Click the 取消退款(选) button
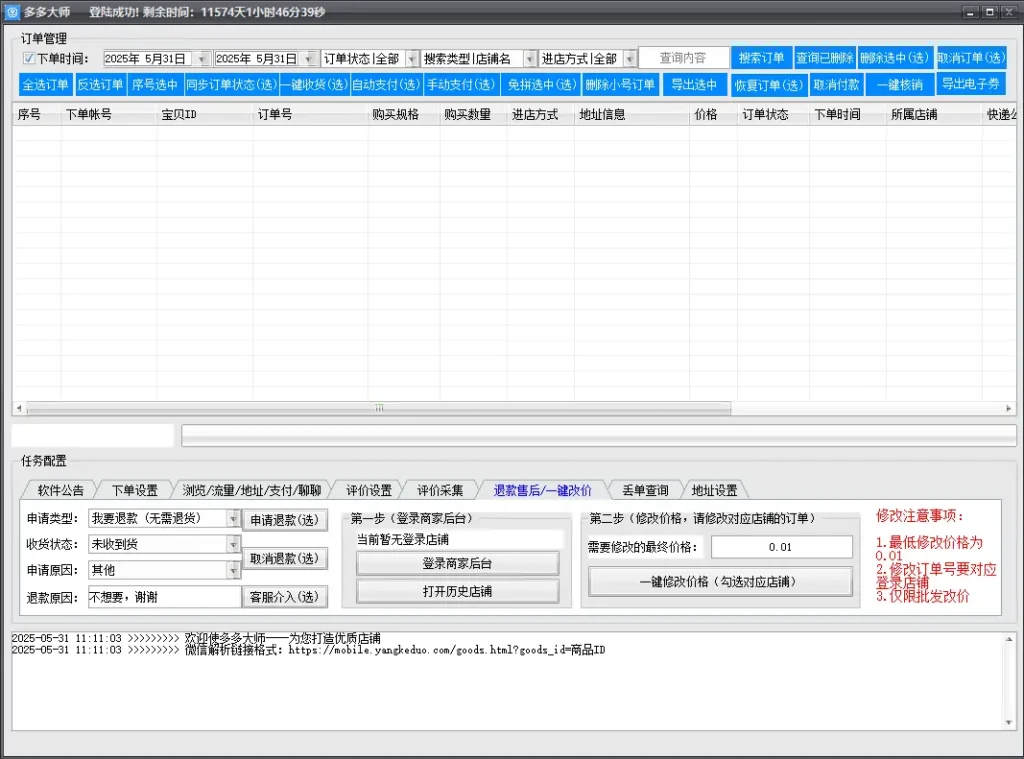The width and height of the screenshot is (1024, 759). (285, 558)
